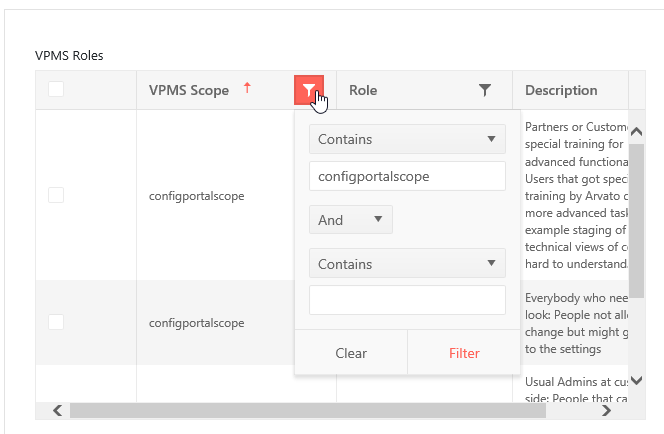The image size is (664, 434).
Task: Click the Description column header
Action: [561, 90]
